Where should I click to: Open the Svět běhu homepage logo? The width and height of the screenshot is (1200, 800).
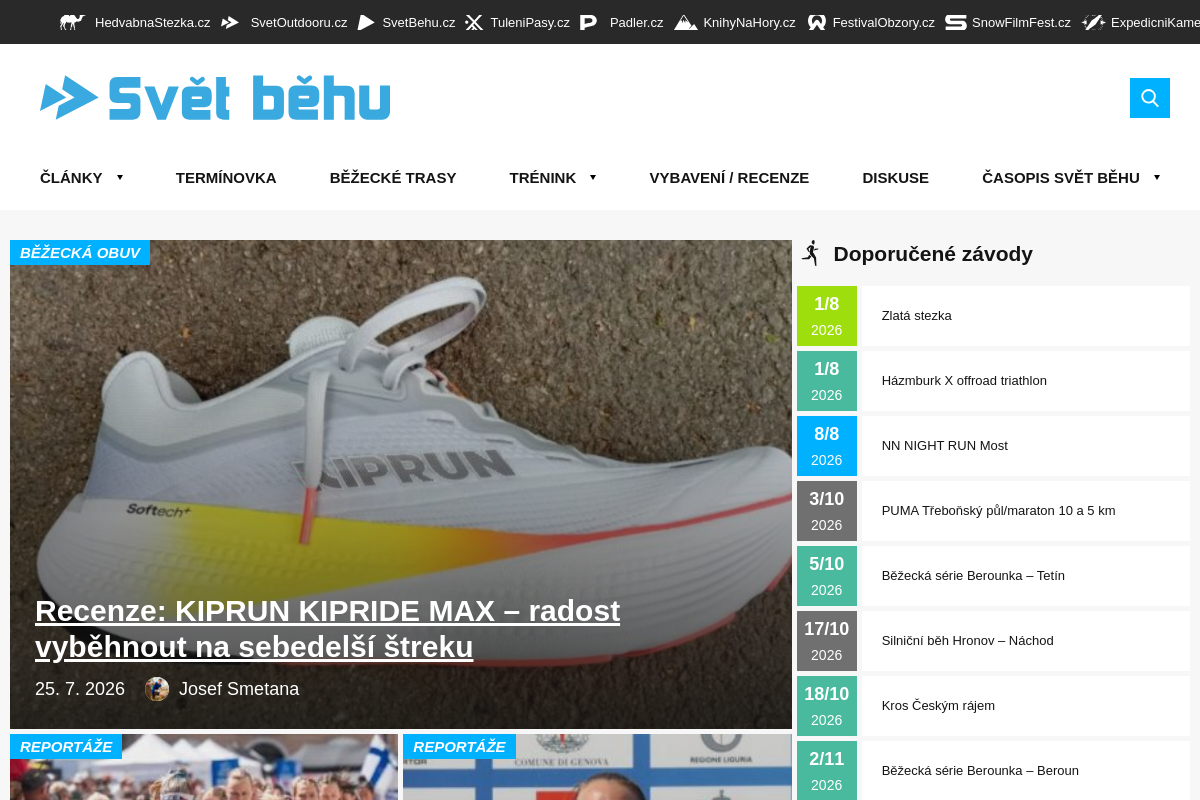coord(215,98)
